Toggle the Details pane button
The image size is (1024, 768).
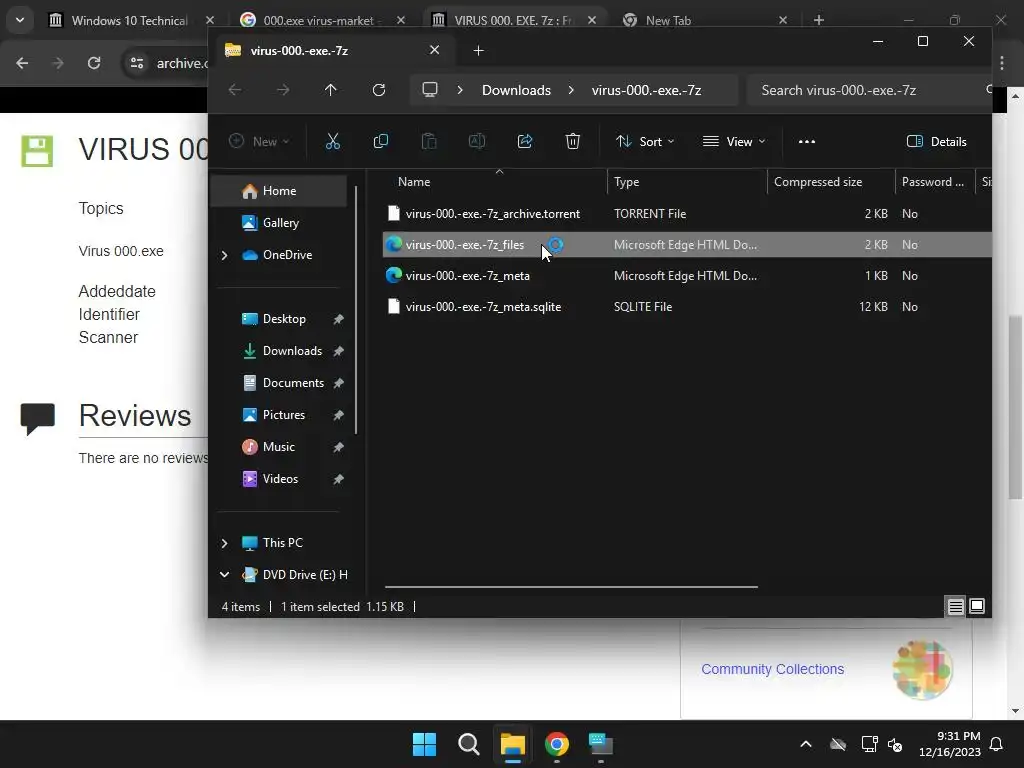(936, 141)
